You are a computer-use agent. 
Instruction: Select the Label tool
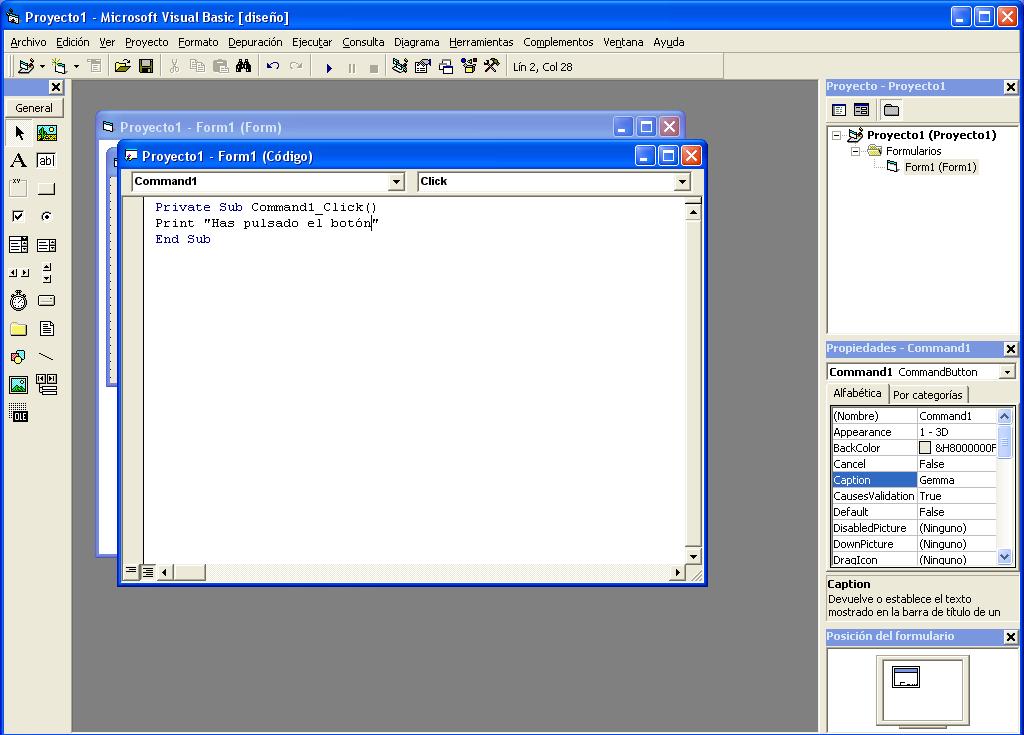(18, 160)
